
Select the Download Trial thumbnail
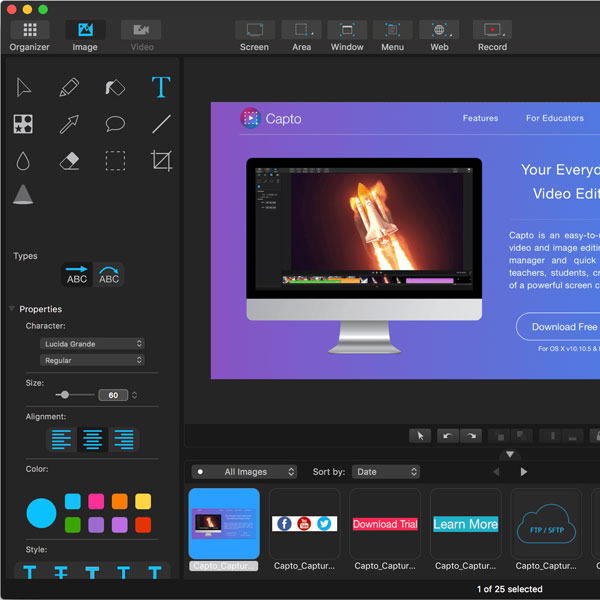click(x=385, y=524)
